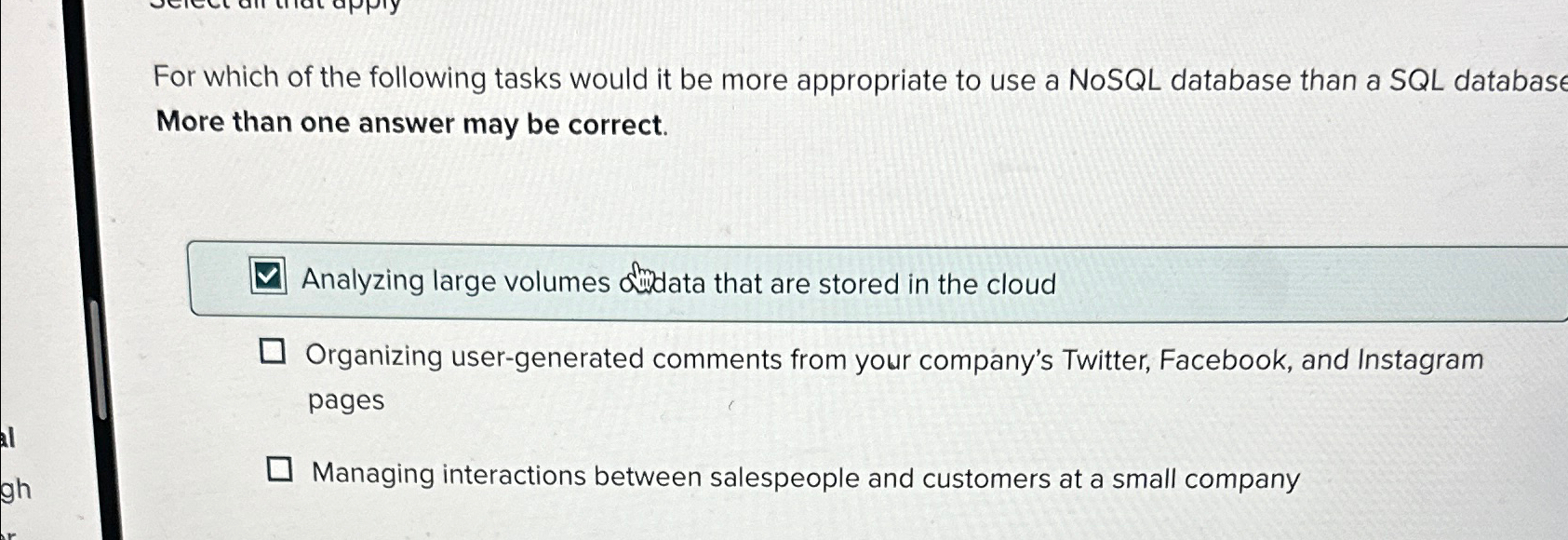
Task: Check the 'Managing interactions between salespeople' option
Action: (282, 470)
